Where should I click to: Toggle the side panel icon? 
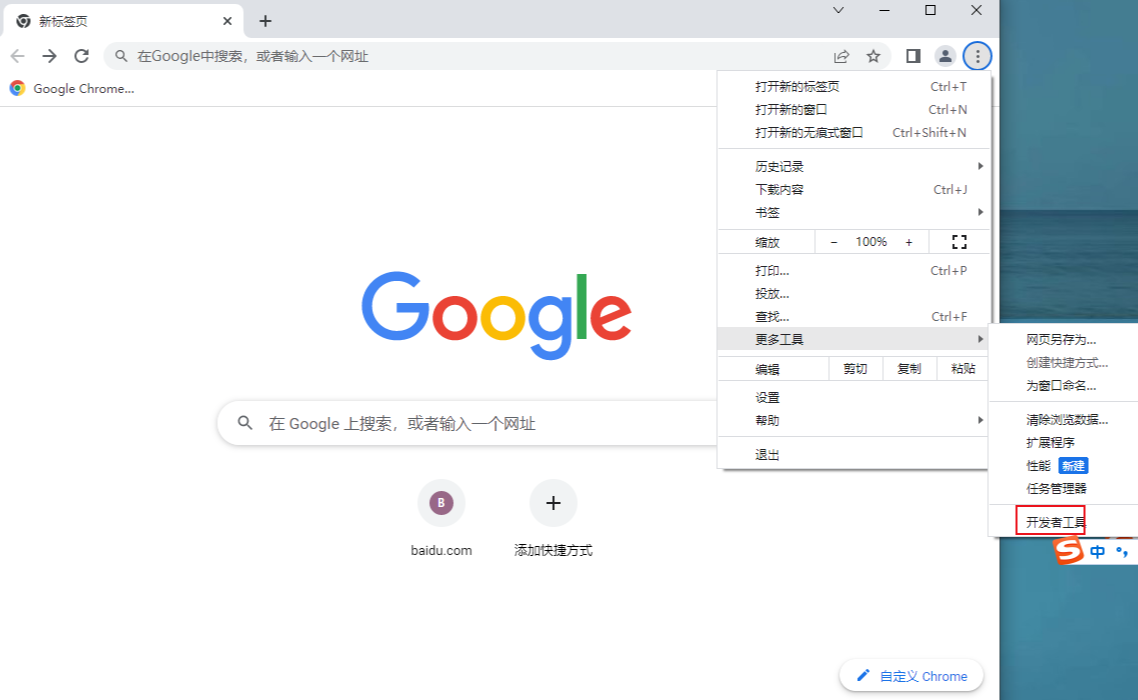pyautogui.click(x=913, y=56)
